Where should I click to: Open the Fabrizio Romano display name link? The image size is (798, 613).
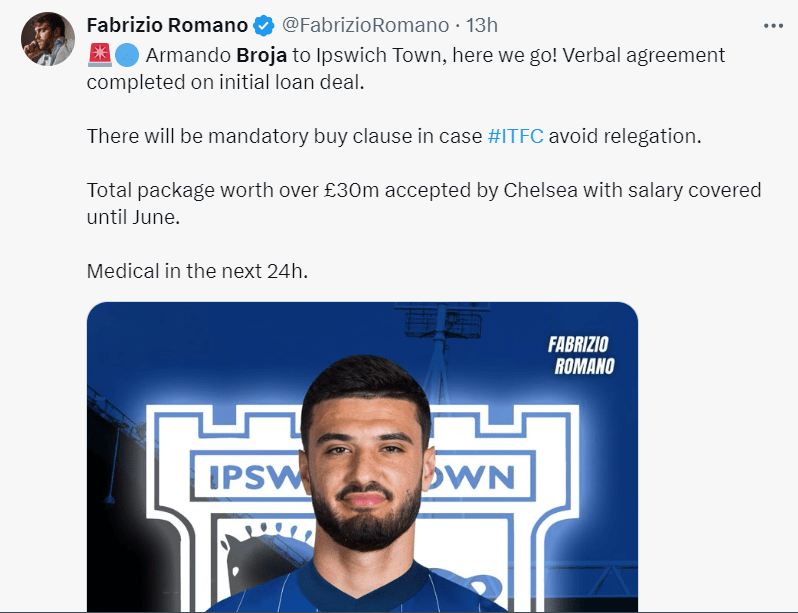click(x=167, y=25)
